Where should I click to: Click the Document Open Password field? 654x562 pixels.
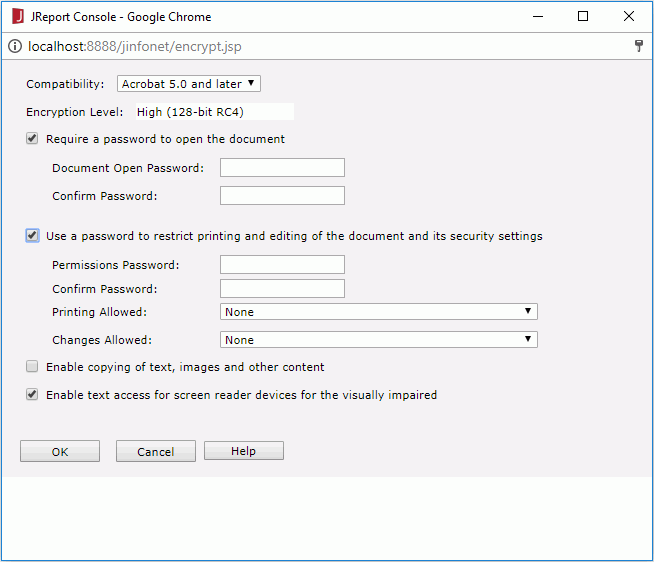coord(282,168)
